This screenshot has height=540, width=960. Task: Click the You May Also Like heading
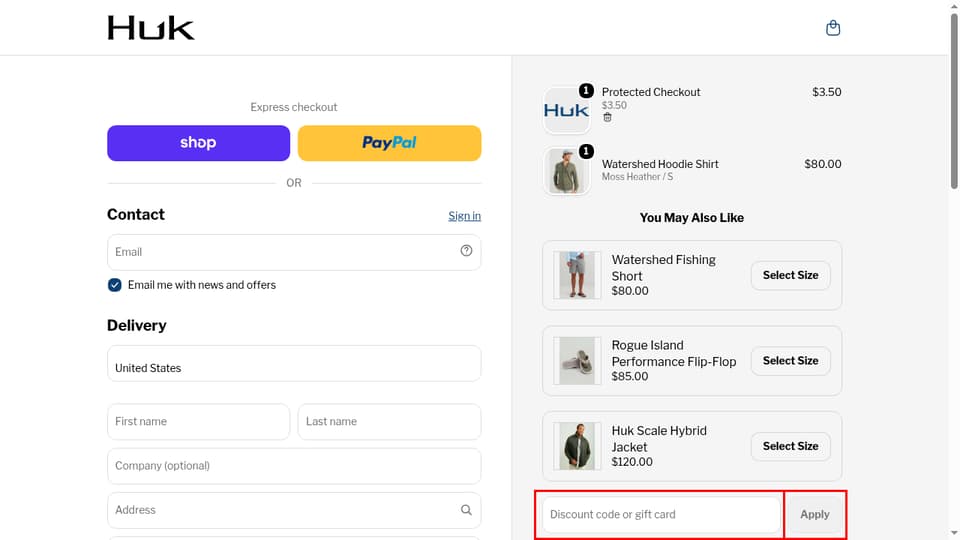pyautogui.click(x=692, y=218)
